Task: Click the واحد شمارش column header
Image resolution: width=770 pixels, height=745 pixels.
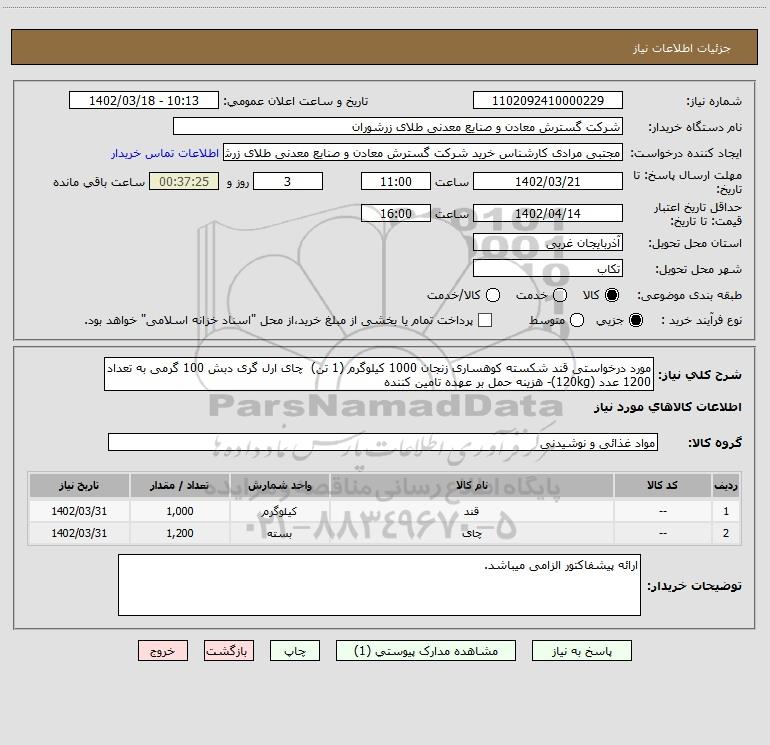Action: tap(280, 486)
